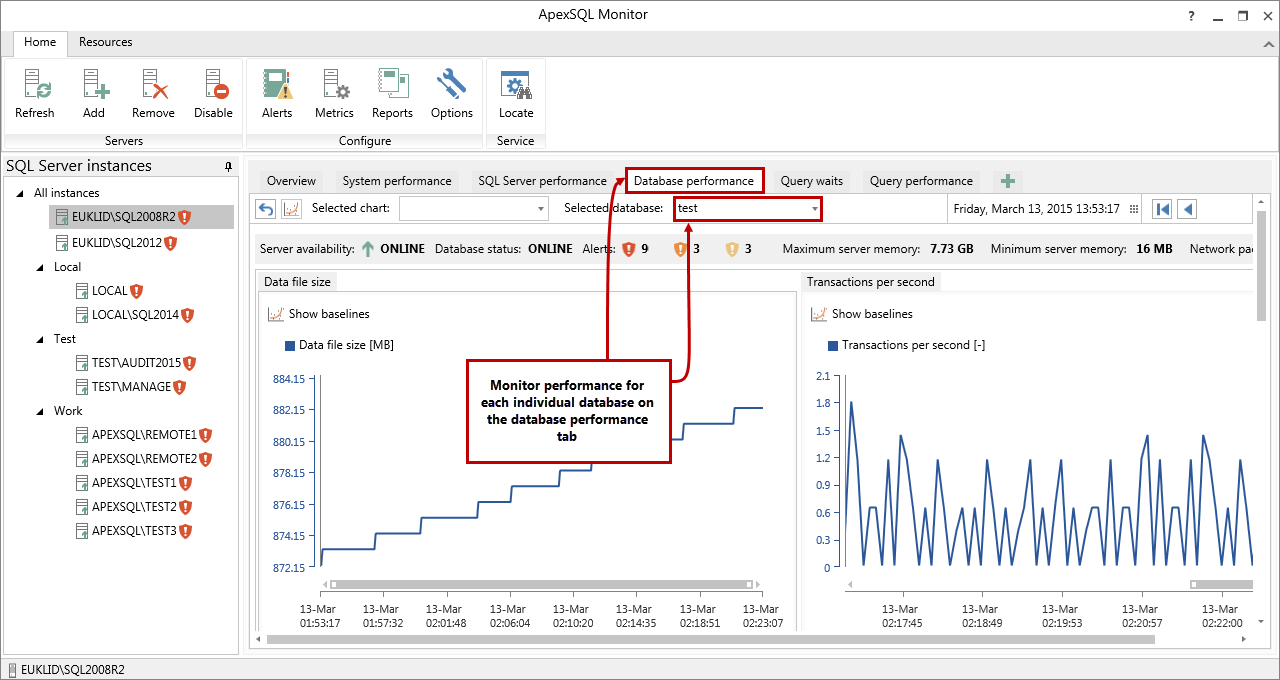Screen dimensions: 1280x680
Task: Click the Maximum server memory 7.73 GB value
Action: tap(950, 249)
